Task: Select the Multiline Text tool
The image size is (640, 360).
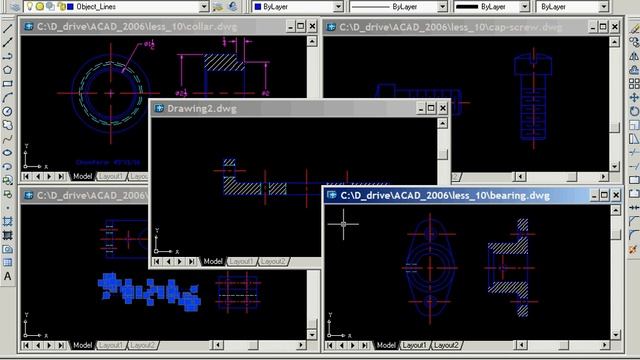Action: point(7,277)
